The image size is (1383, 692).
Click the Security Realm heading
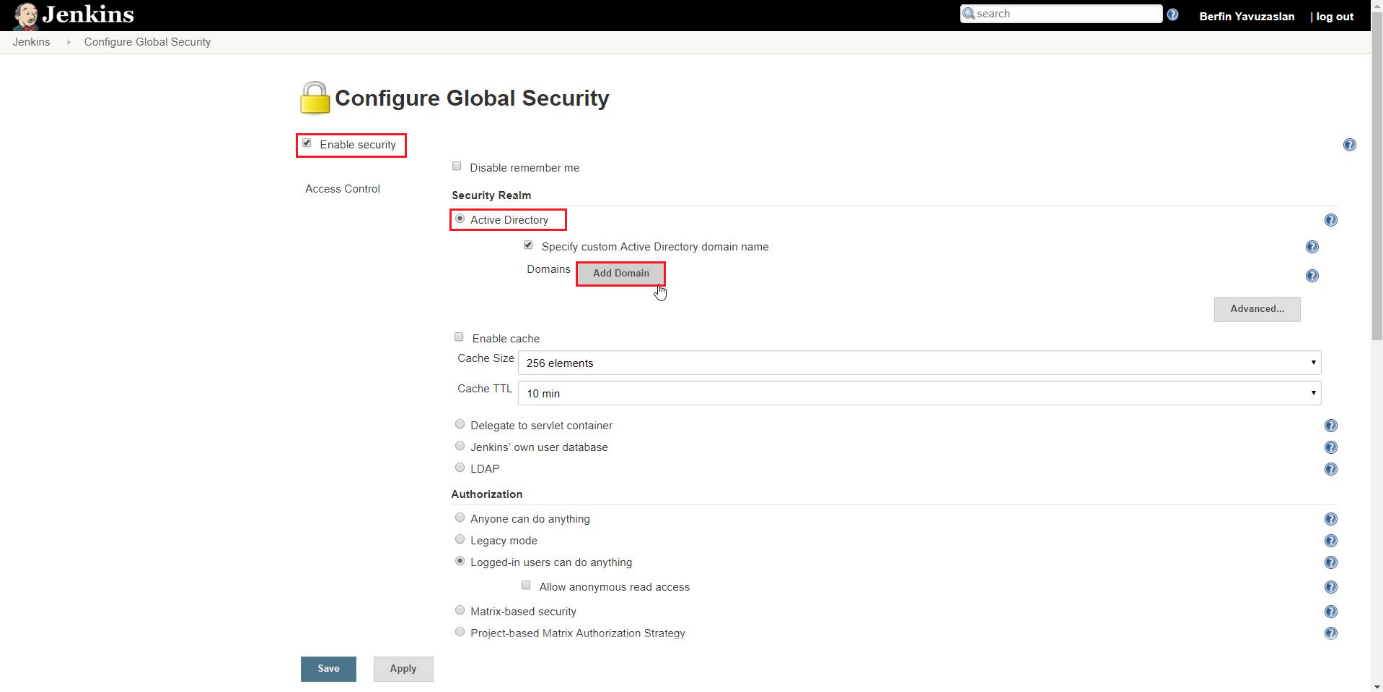(x=491, y=195)
